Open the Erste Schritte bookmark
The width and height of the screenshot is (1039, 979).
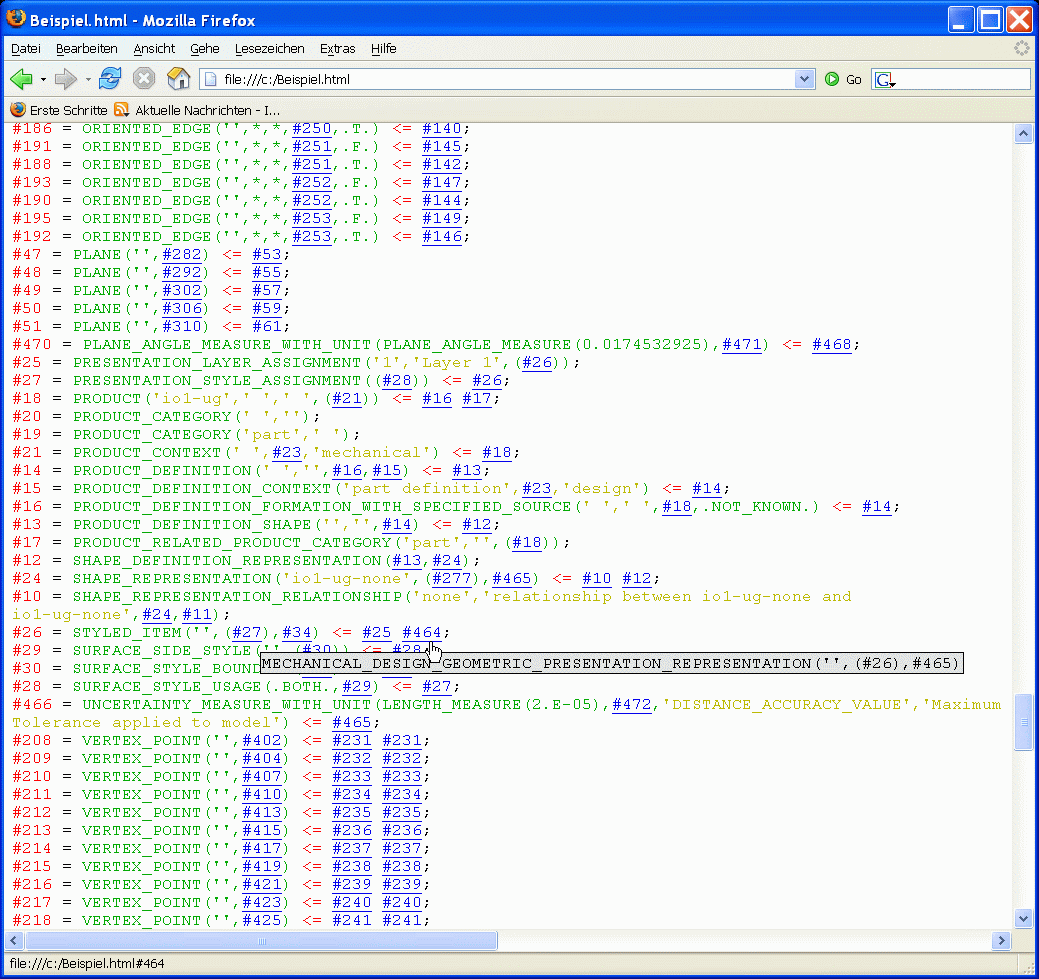pos(59,110)
